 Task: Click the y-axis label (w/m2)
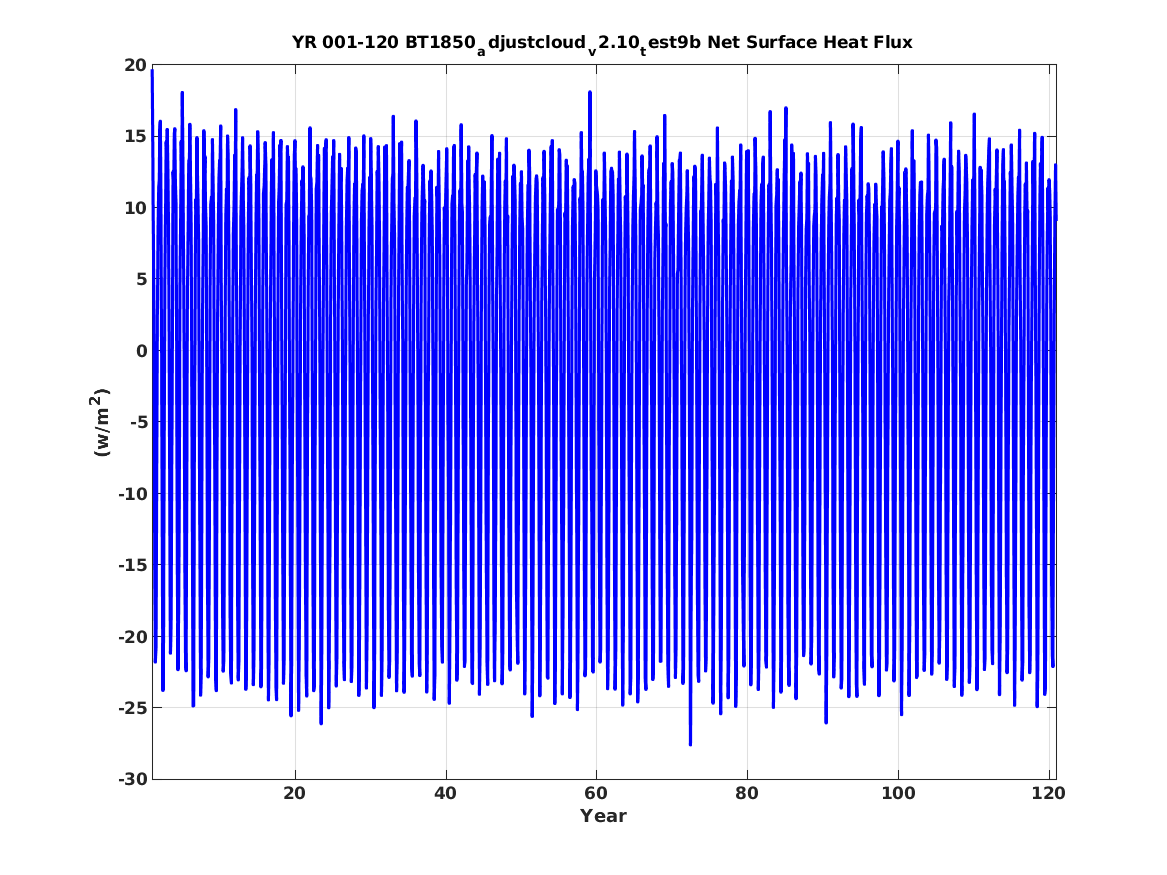click(100, 422)
